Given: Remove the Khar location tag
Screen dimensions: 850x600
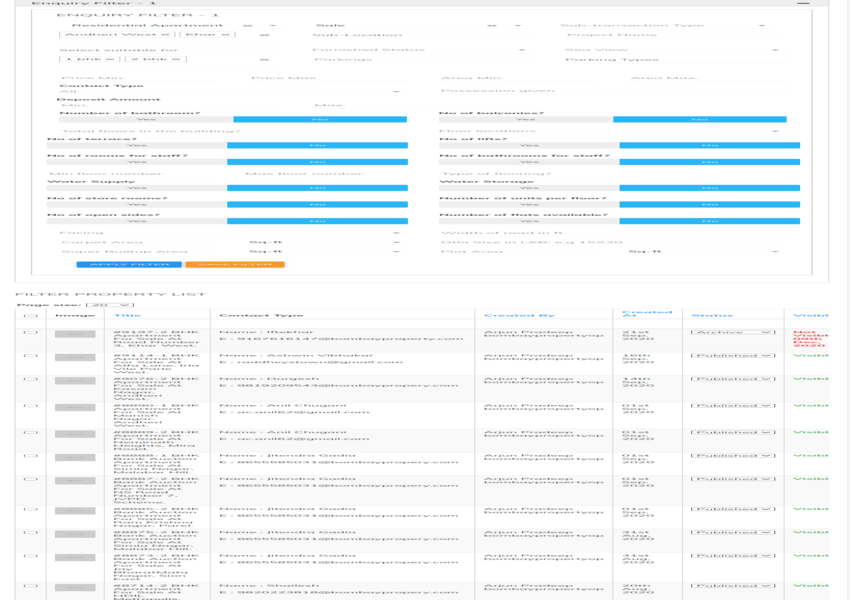Looking at the screenshot, I should (226, 35).
